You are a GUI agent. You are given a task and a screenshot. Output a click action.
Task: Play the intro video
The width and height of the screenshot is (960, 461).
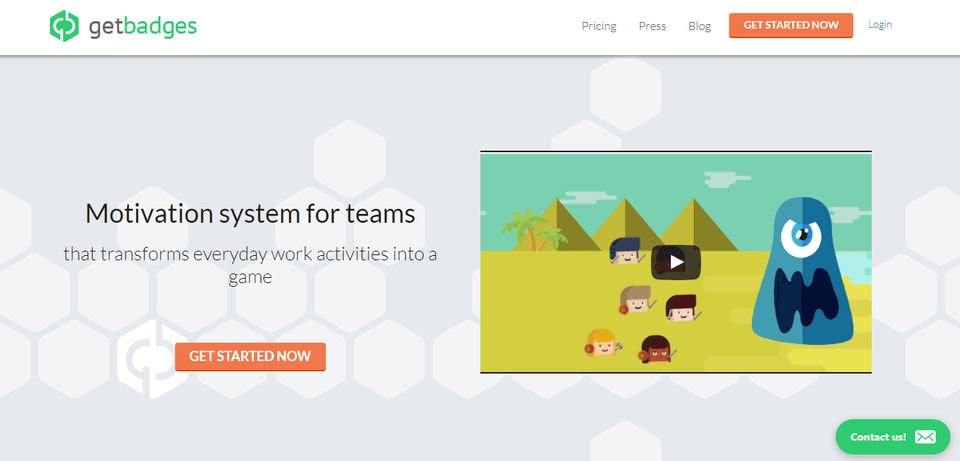pyautogui.click(x=675, y=262)
